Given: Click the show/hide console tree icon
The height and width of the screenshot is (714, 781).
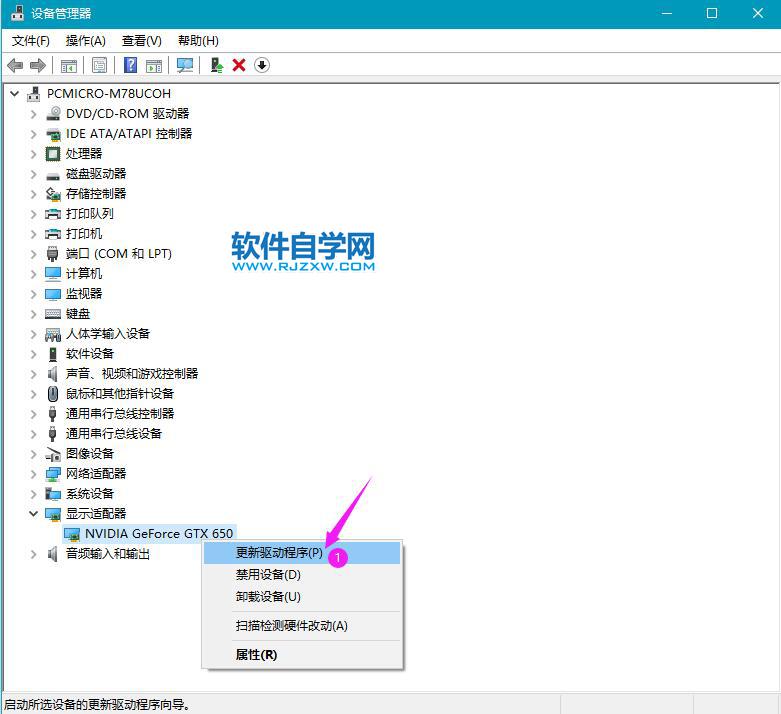Looking at the screenshot, I should point(69,65).
